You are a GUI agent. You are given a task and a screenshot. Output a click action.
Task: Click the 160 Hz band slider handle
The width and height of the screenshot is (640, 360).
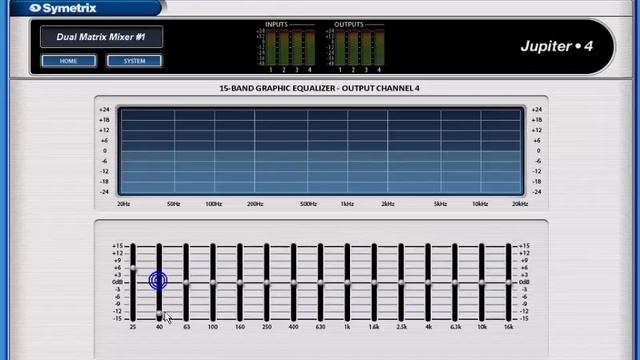240,282
